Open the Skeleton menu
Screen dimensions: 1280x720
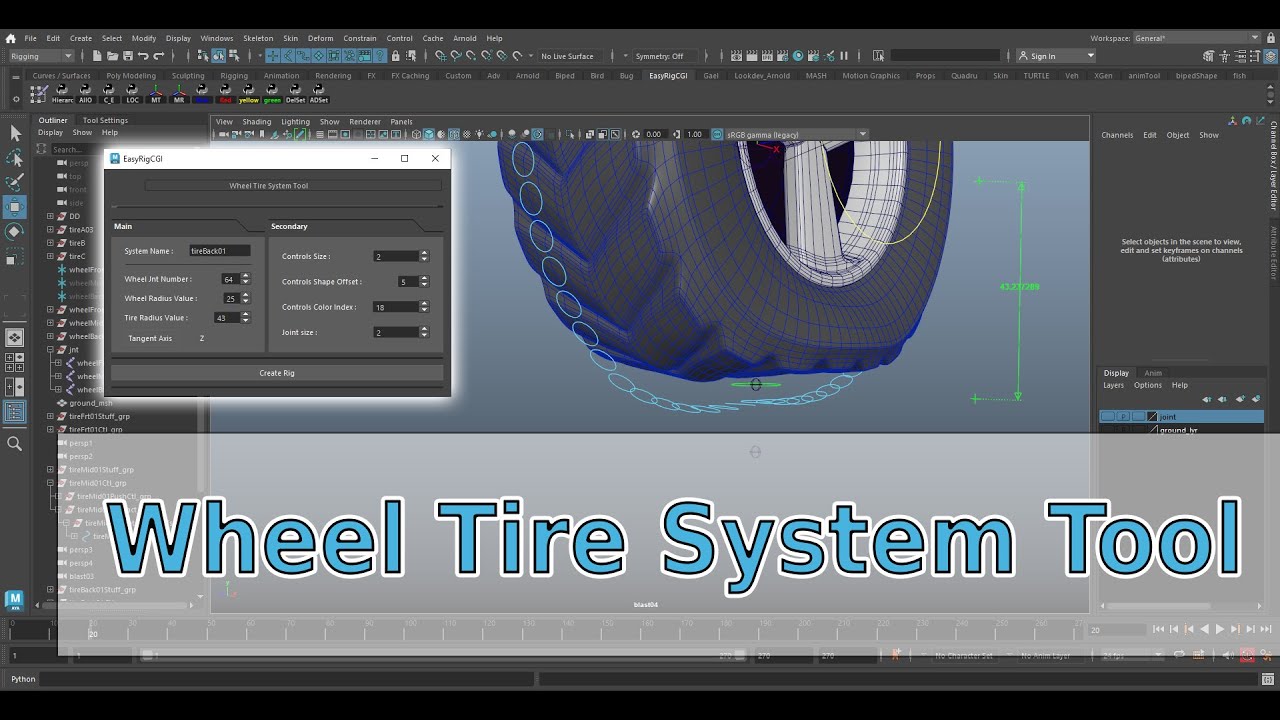[x=258, y=38]
